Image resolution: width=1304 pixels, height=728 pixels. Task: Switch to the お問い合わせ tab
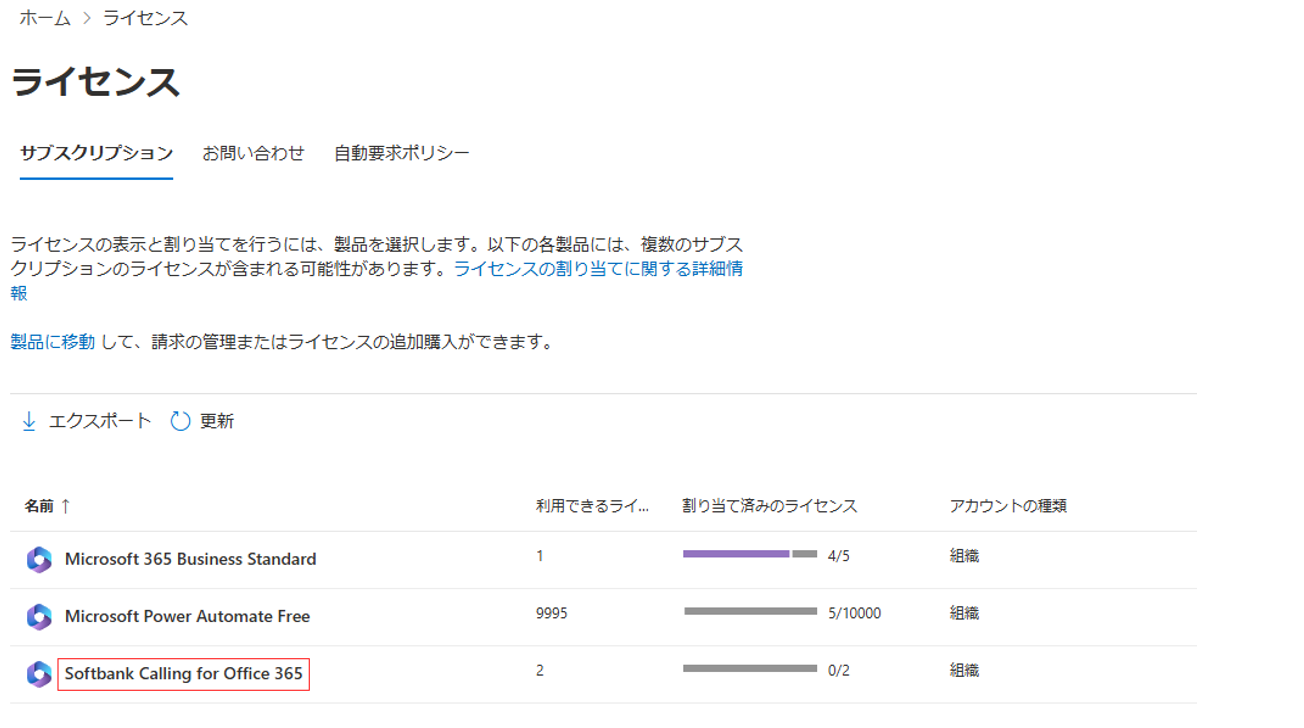(253, 153)
